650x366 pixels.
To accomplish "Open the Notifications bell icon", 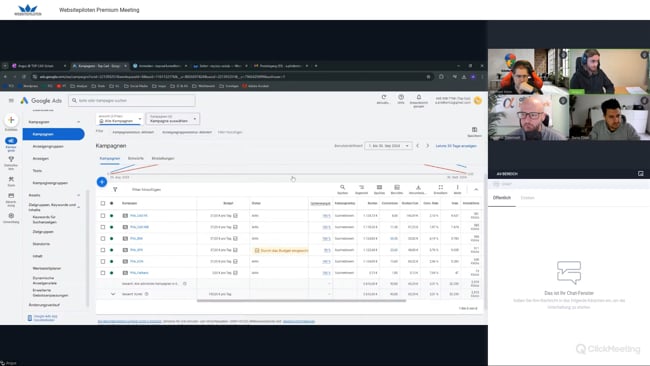I will coord(419,97).
